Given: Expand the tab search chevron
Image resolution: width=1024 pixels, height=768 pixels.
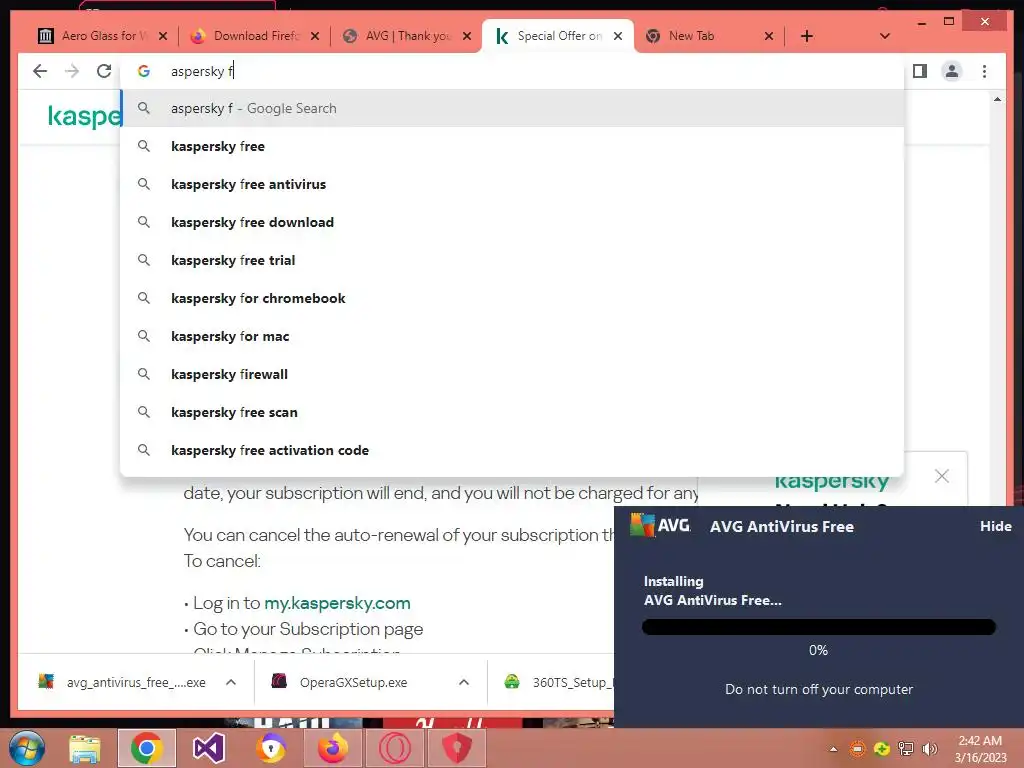Looking at the screenshot, I should point(885,36).
